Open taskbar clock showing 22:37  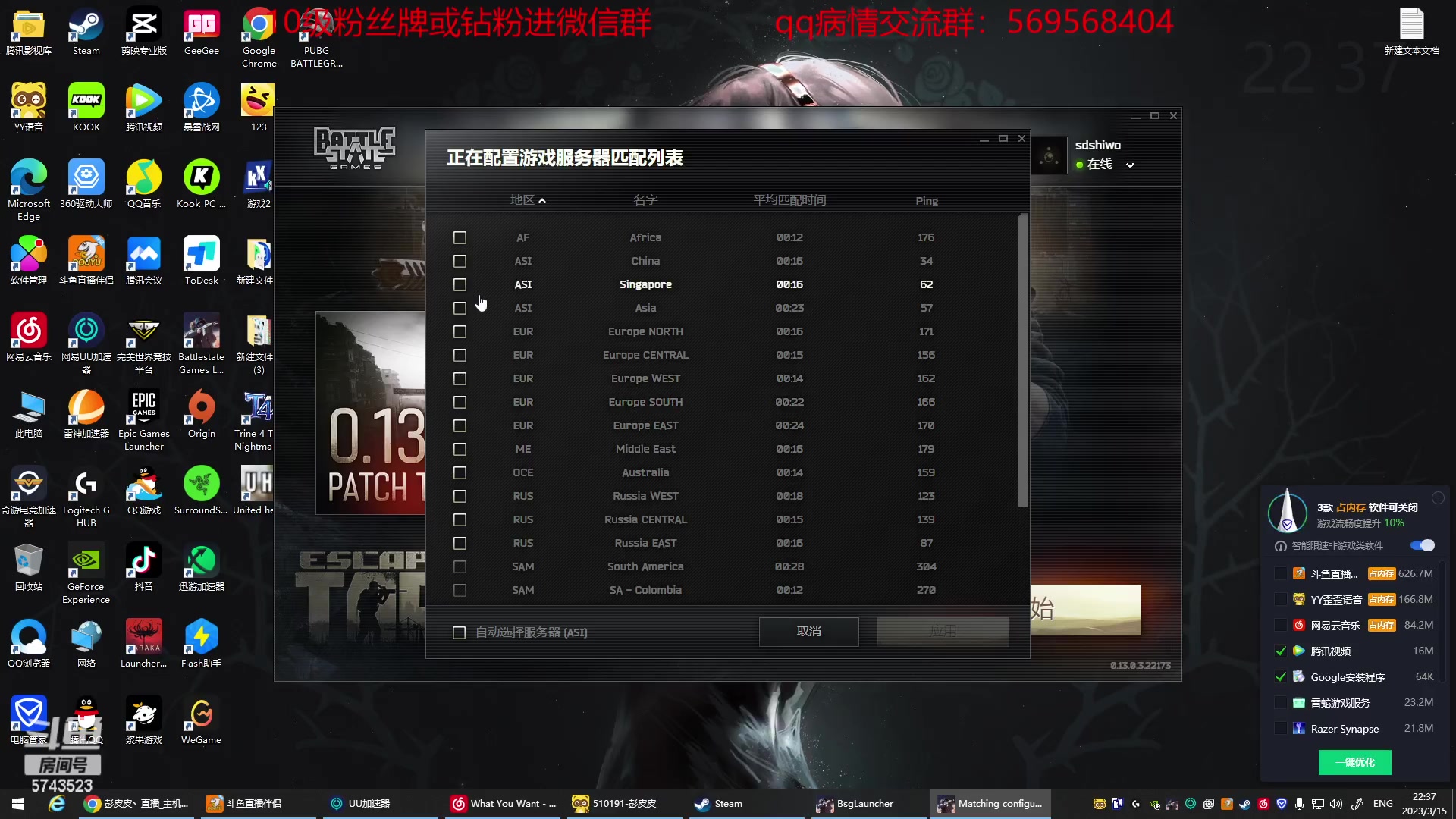pyautogui.click(x=1424, y=804)
